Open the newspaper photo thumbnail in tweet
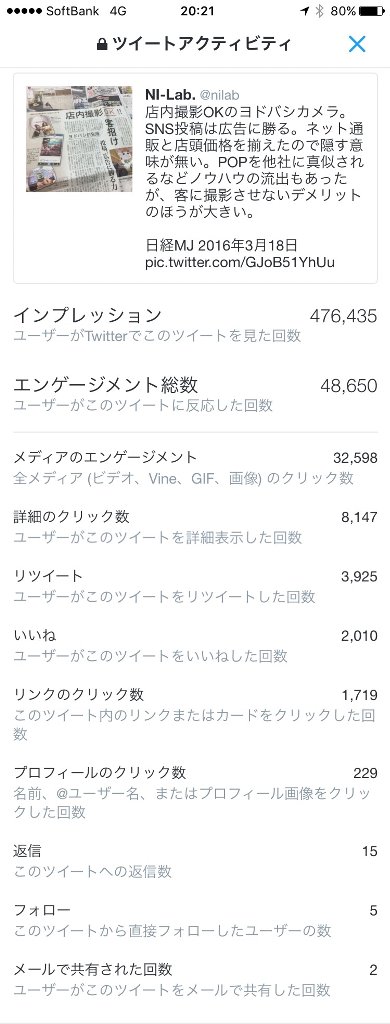390x1024 pixels. [x=78, y=139]
